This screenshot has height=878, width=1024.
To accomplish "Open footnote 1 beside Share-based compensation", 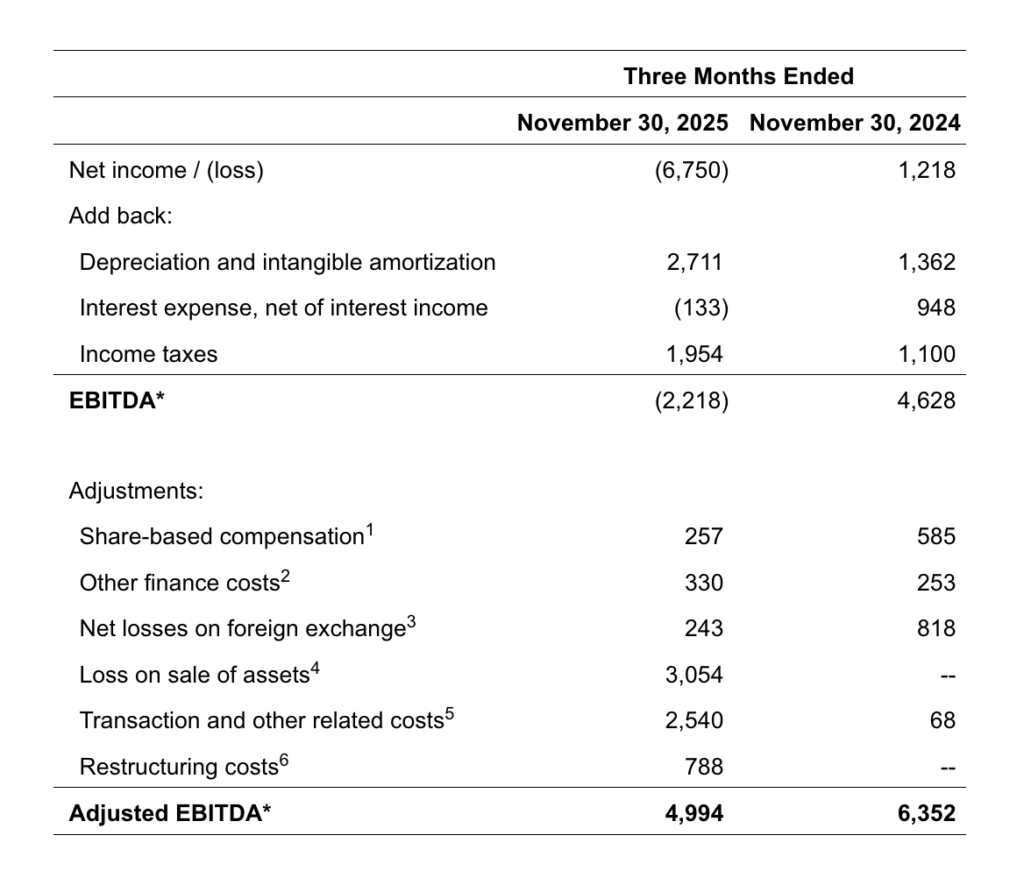I will [x=369, y=530].
